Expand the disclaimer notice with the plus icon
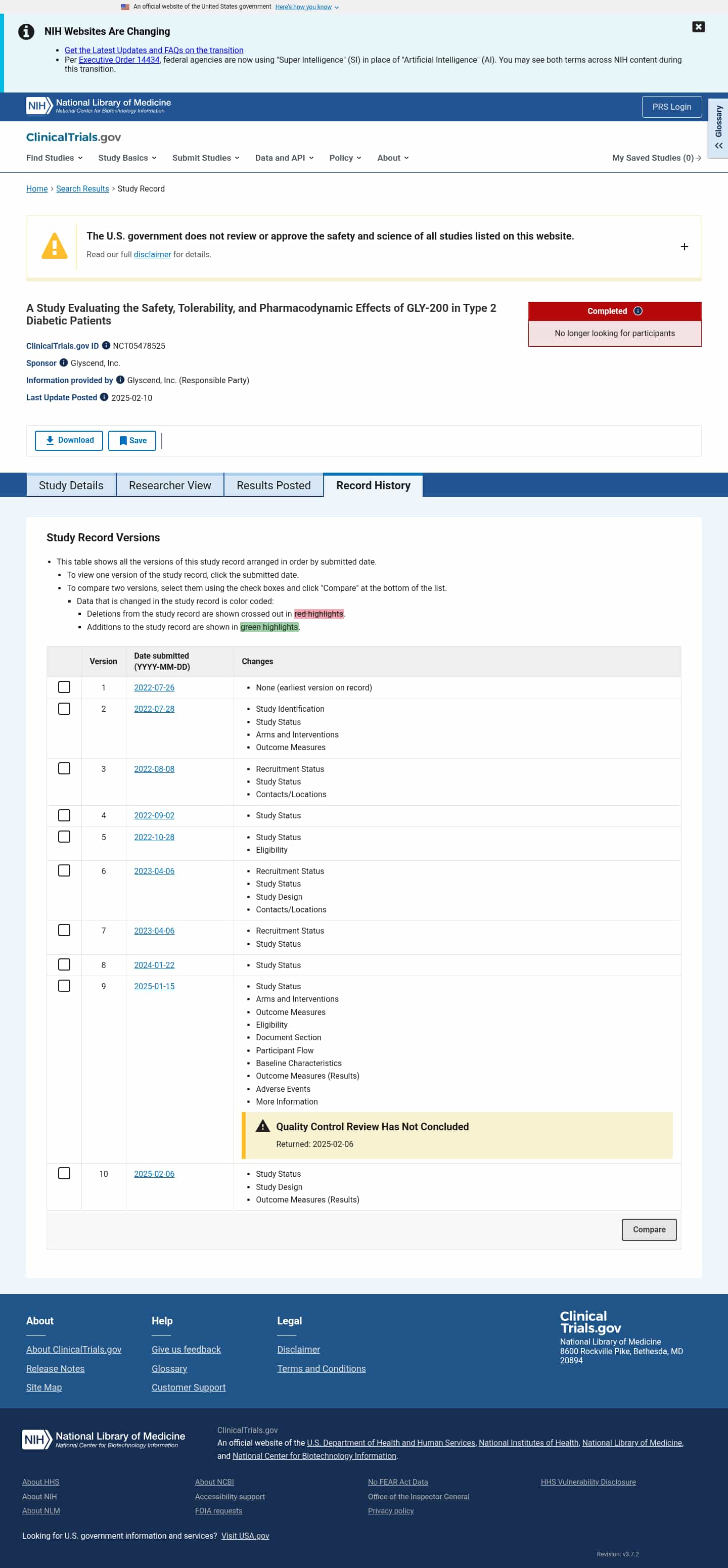Screen dimensions: 728x1568 tap(684, 247)
